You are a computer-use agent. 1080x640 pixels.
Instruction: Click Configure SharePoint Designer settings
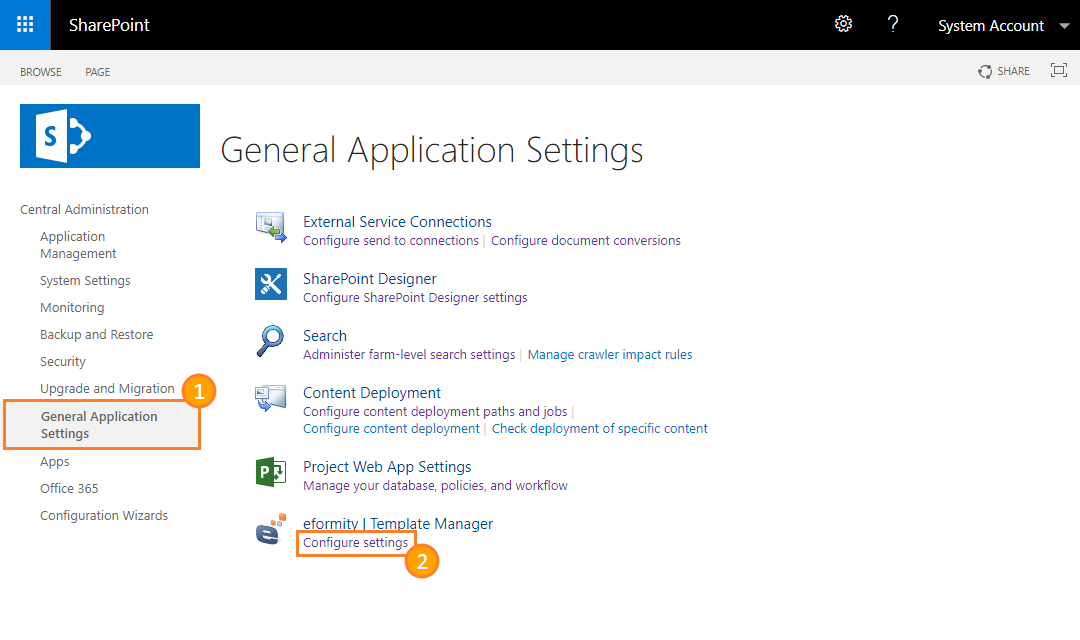(x=415, y=298)
